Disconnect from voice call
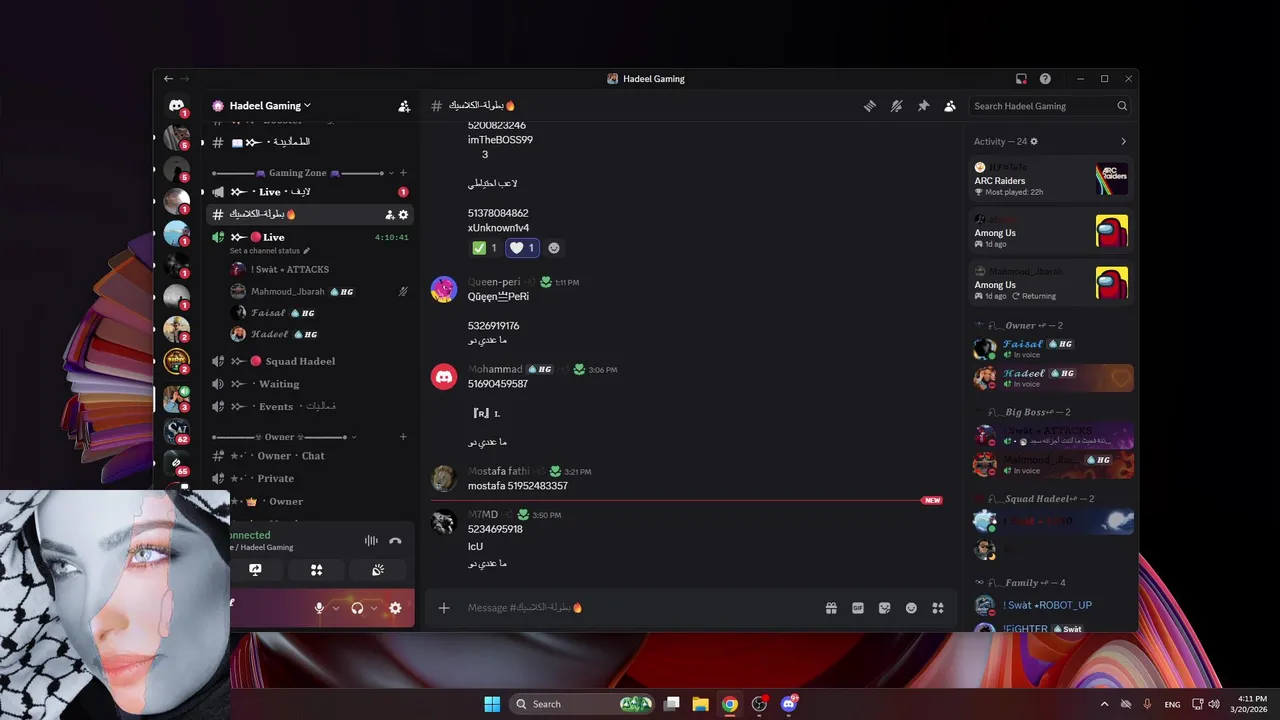Viewport: 1280px width, 720px height. 396,541
